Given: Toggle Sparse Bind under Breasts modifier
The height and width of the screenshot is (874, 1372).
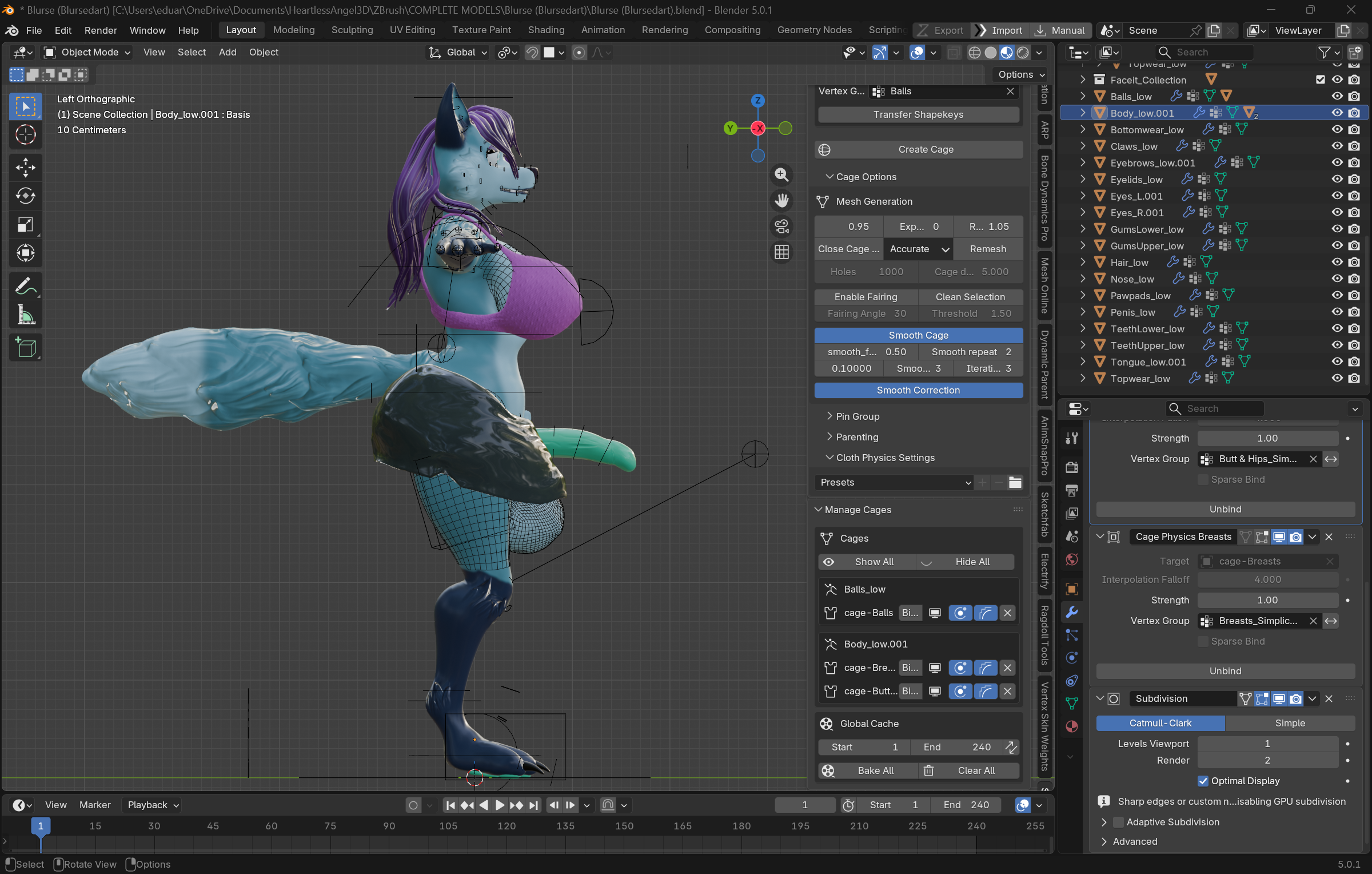Looking at the screenshot, I should (x=1203, y=642).
